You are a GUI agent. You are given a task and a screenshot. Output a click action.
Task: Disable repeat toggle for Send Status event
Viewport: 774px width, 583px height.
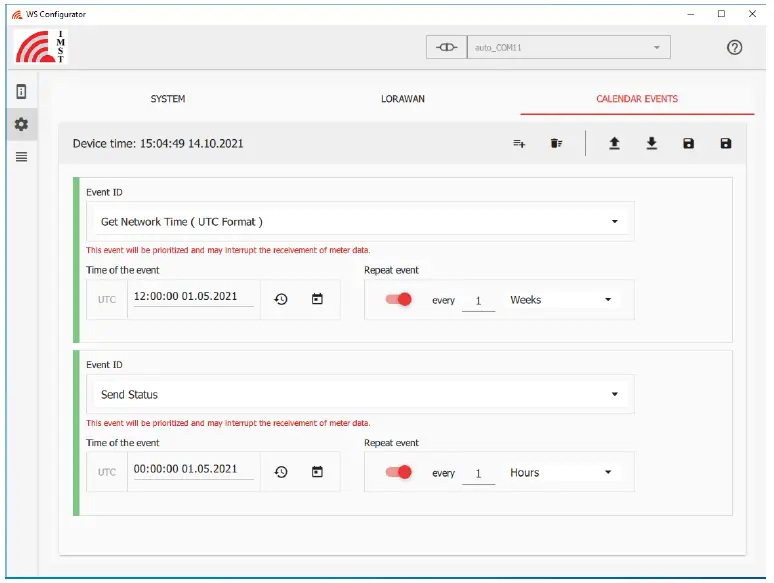399,472
